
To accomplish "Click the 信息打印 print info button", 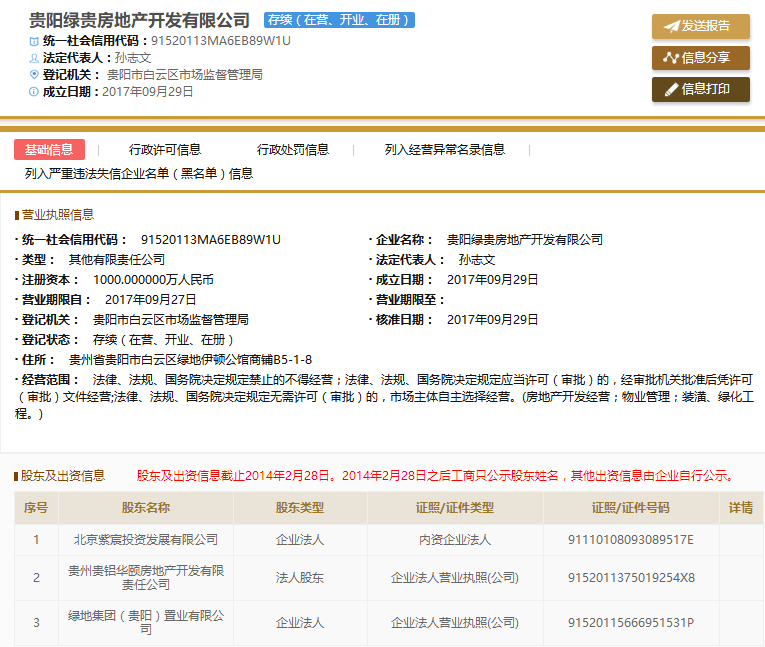I will 701,89.
